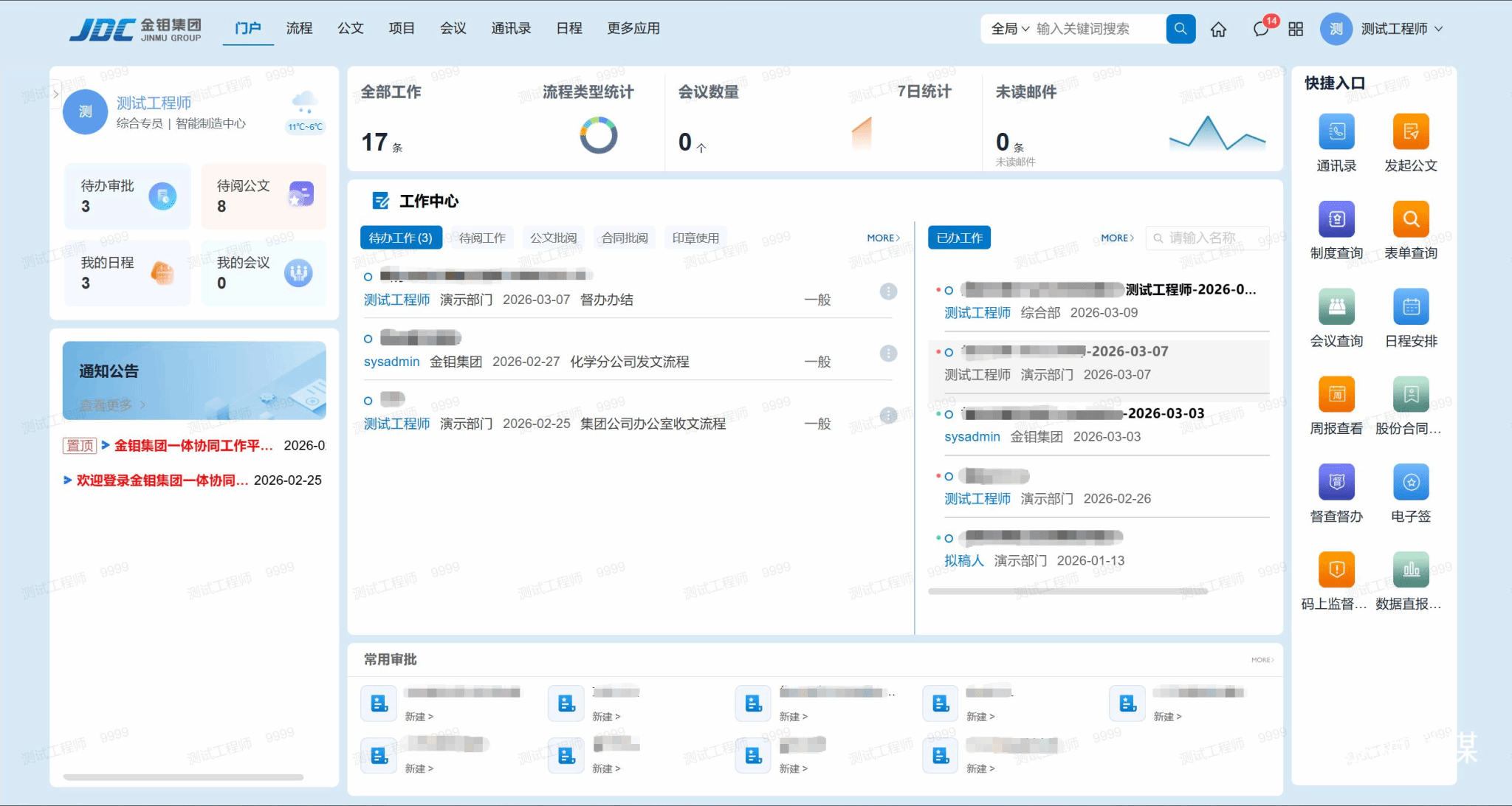This screenshot has height=806, width=1512.
Task: Open the 通讯录 quick entry icon
Action: click(1336, 132)
